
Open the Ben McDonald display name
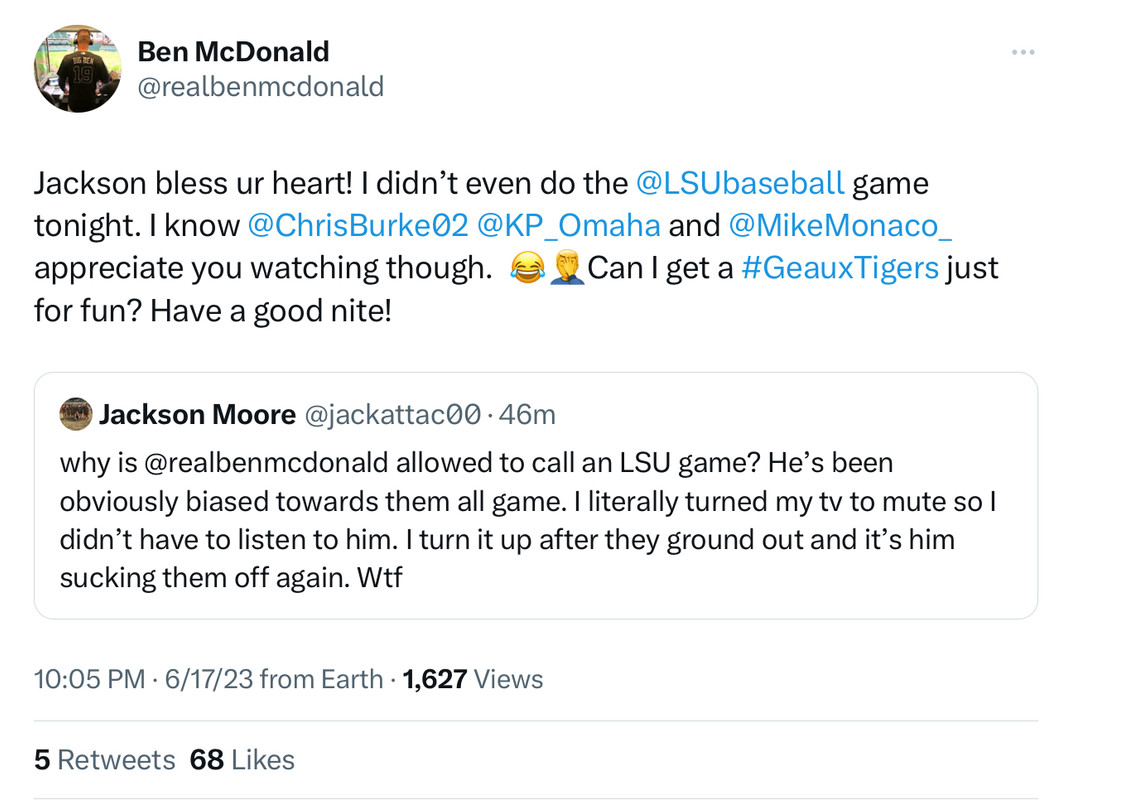(x=233, y=51)
